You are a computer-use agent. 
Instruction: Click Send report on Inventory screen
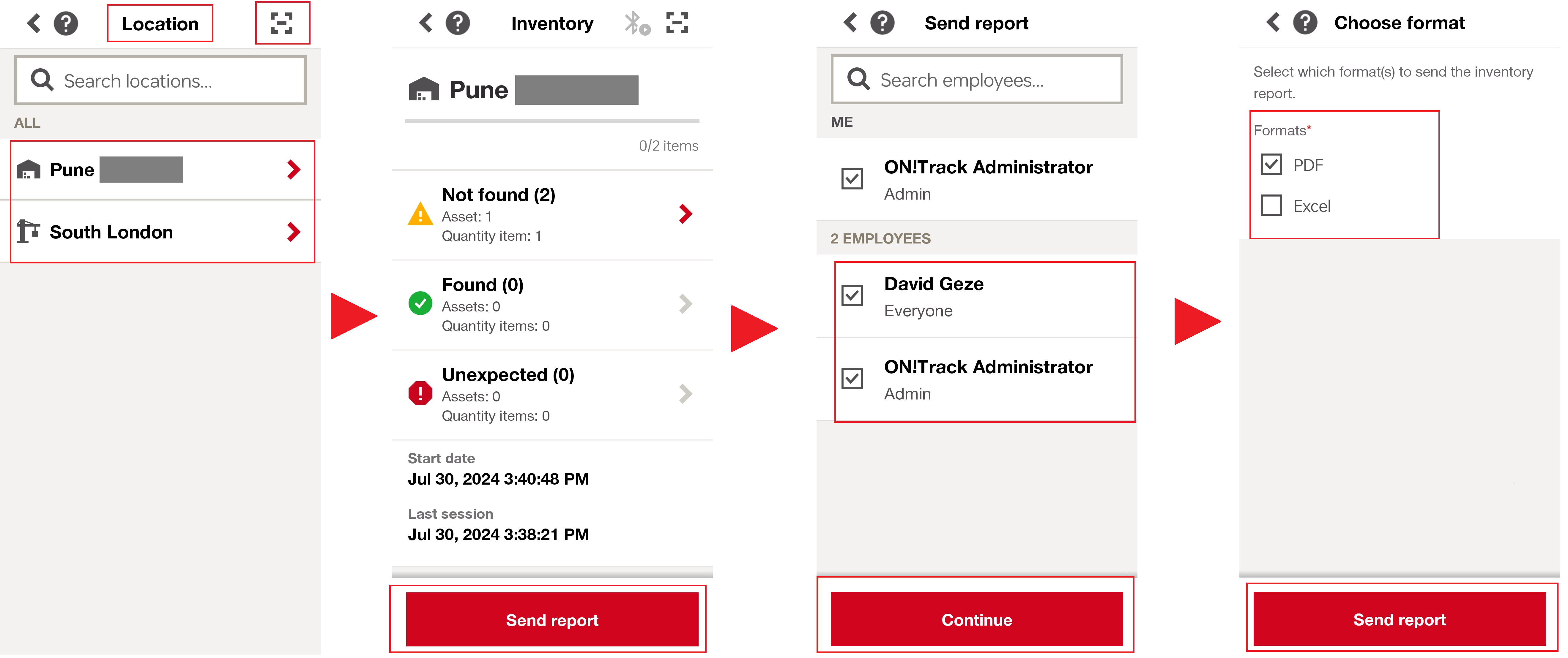[552, 620]
